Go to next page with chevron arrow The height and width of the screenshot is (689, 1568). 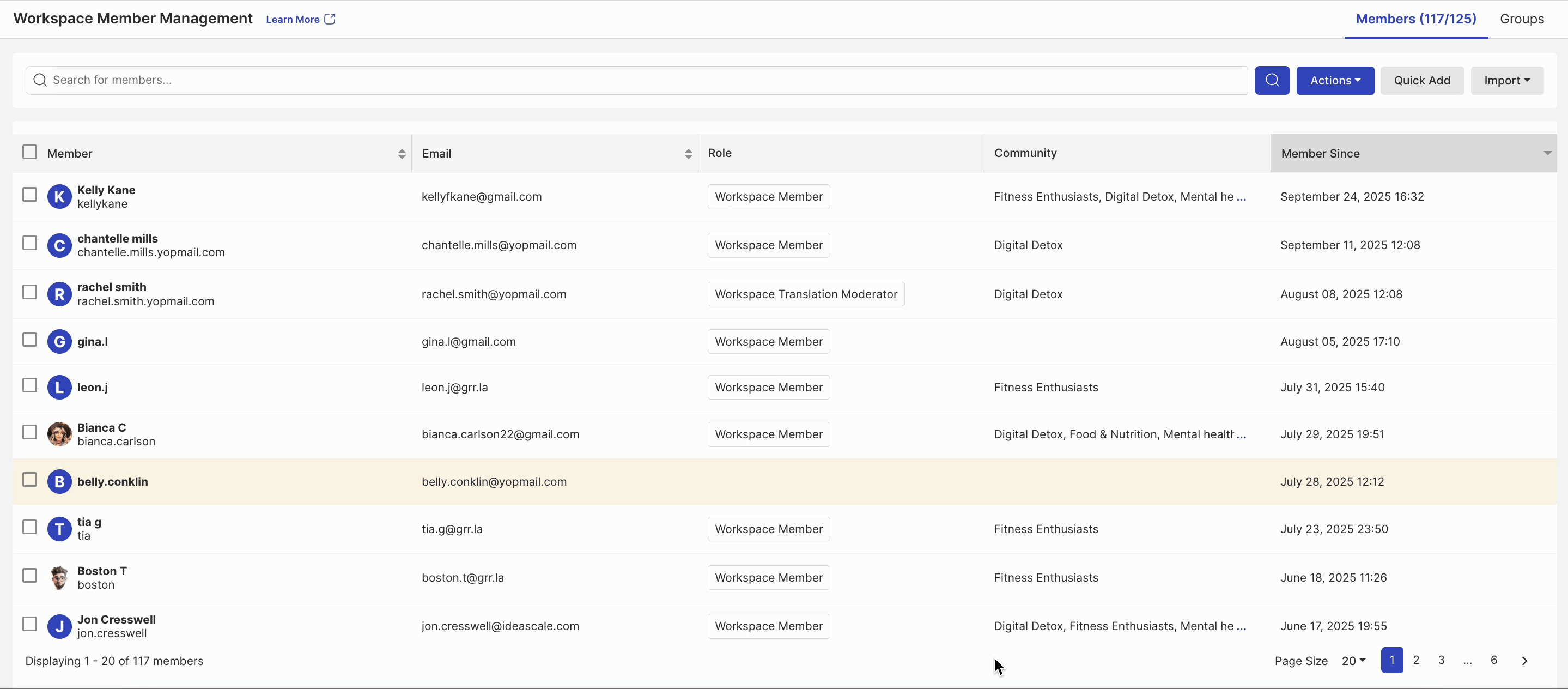[x=1524, y=660]
